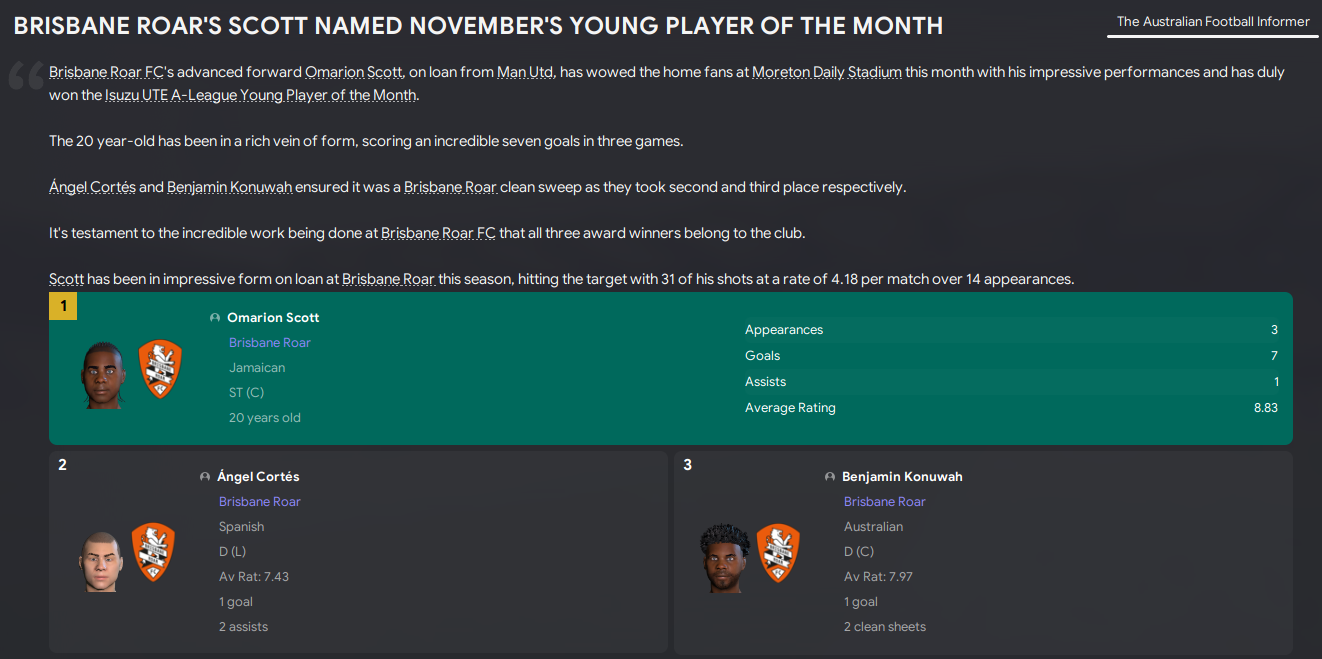This screenshot has height=659, width=1322.
Task: Click Brisbane Roar club link under Benjamin Konuwah's name
Action: [884, 502]
